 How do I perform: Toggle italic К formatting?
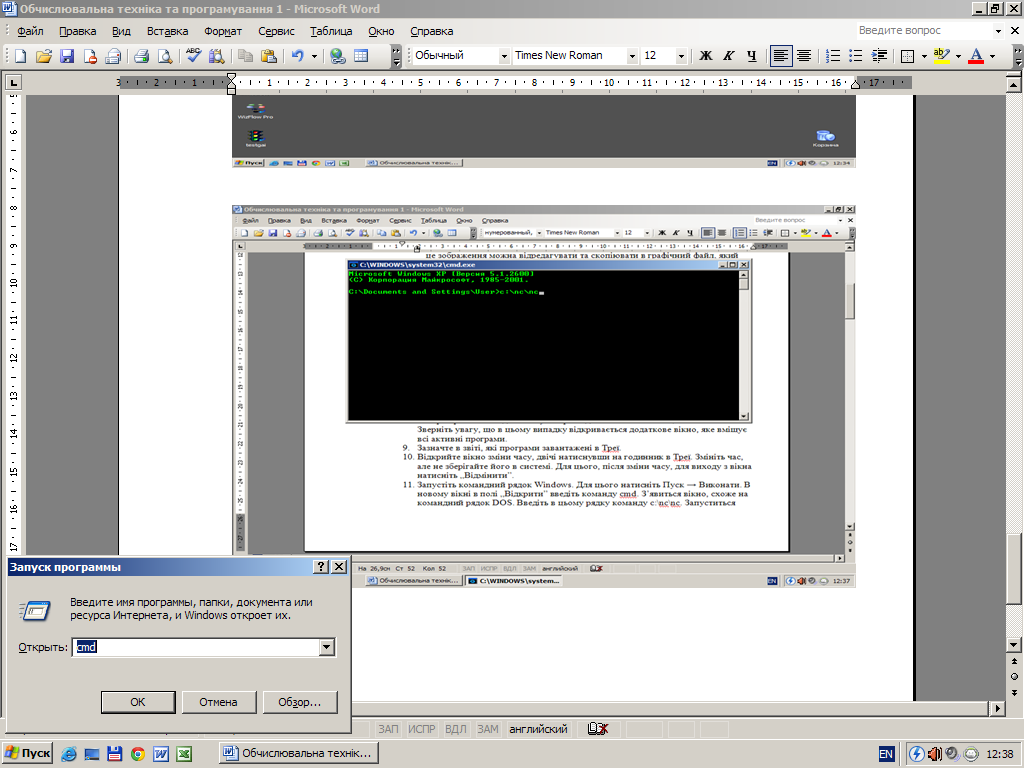[729, 56]
